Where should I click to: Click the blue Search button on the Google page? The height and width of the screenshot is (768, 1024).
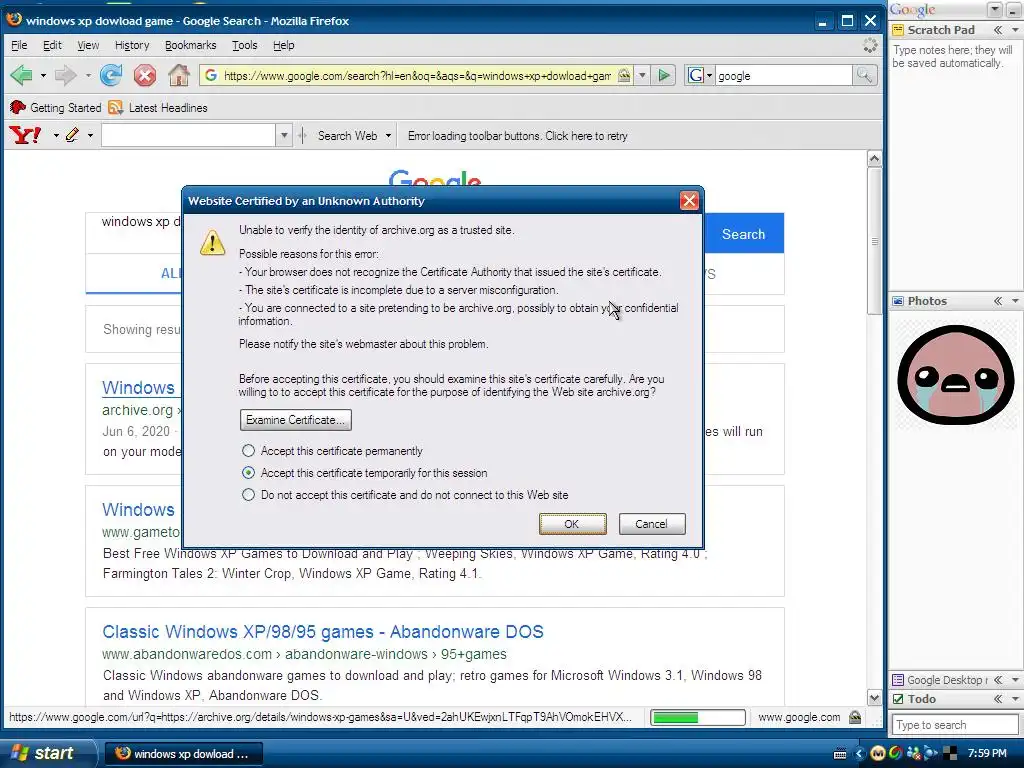[x=743, y=234]
